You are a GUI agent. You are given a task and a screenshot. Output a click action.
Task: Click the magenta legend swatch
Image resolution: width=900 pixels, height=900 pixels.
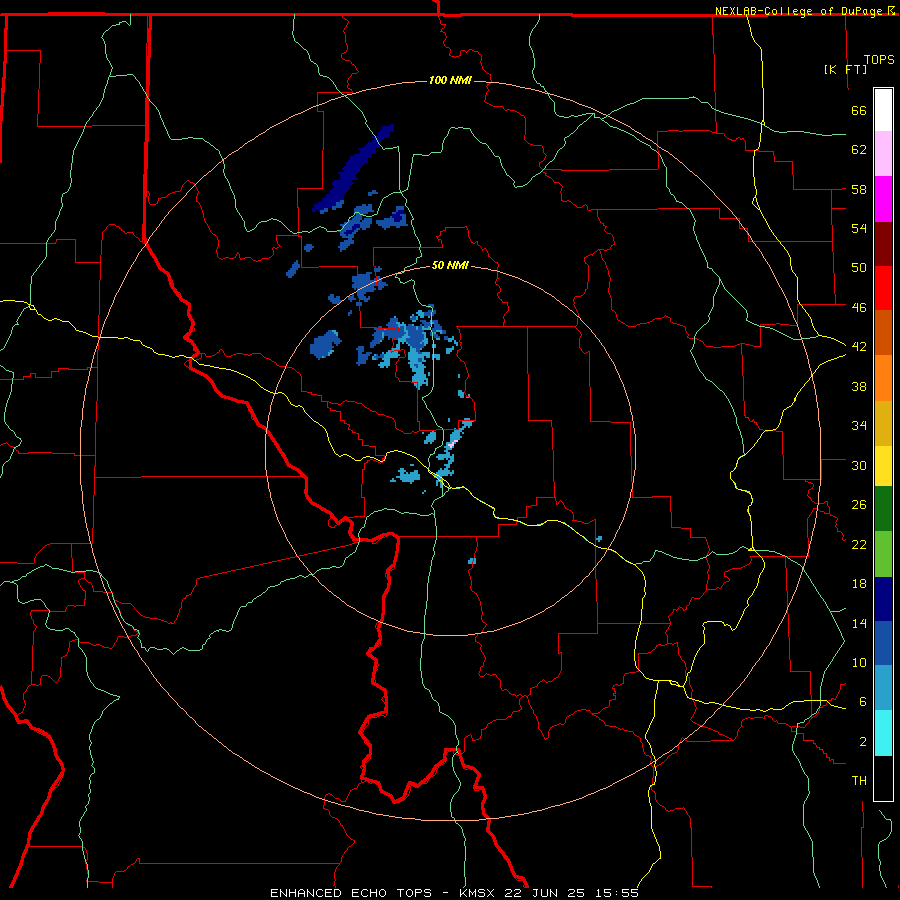tap(883, 199)
